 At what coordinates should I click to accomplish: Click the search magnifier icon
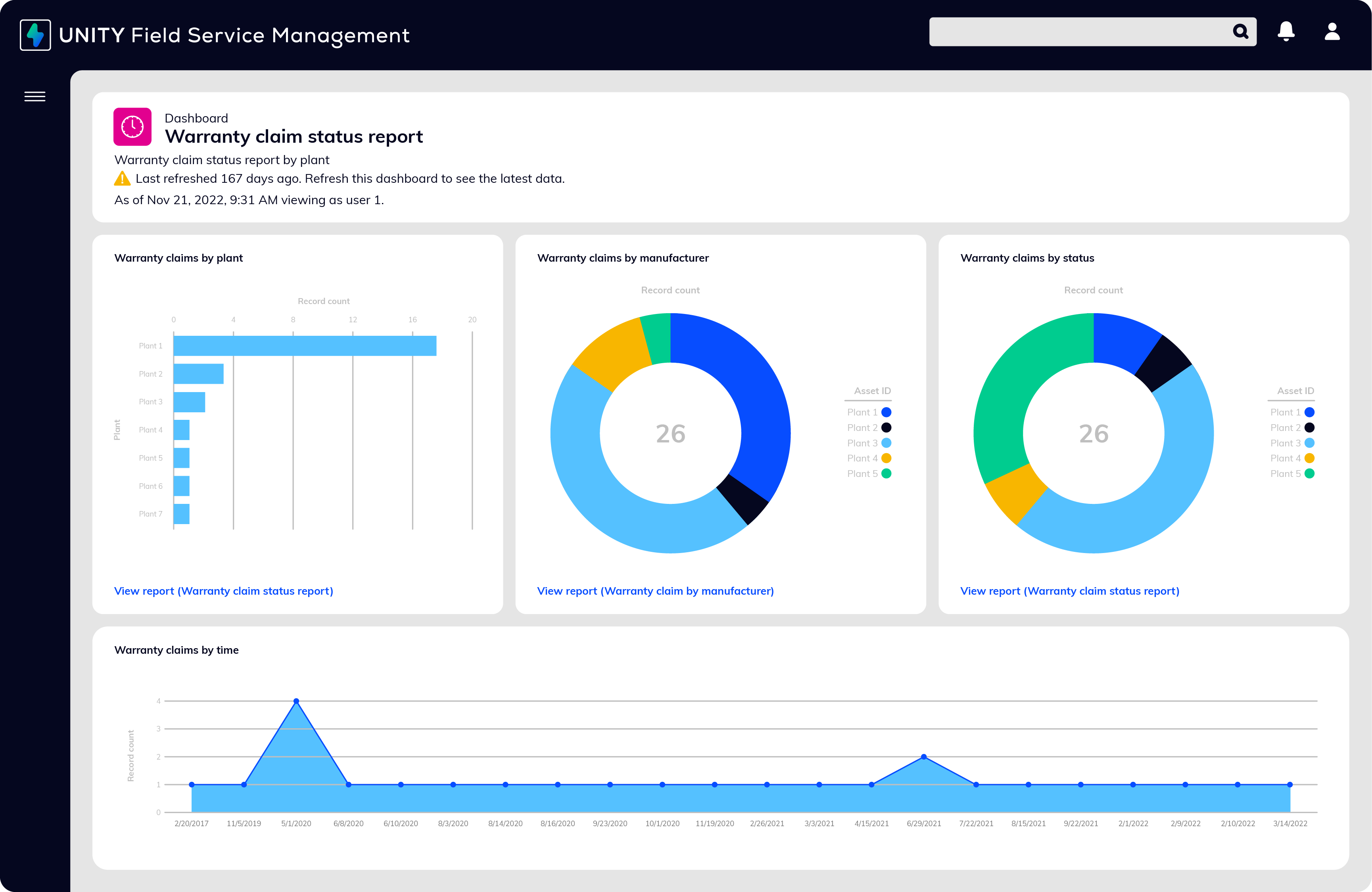[x=1241, y=32]
